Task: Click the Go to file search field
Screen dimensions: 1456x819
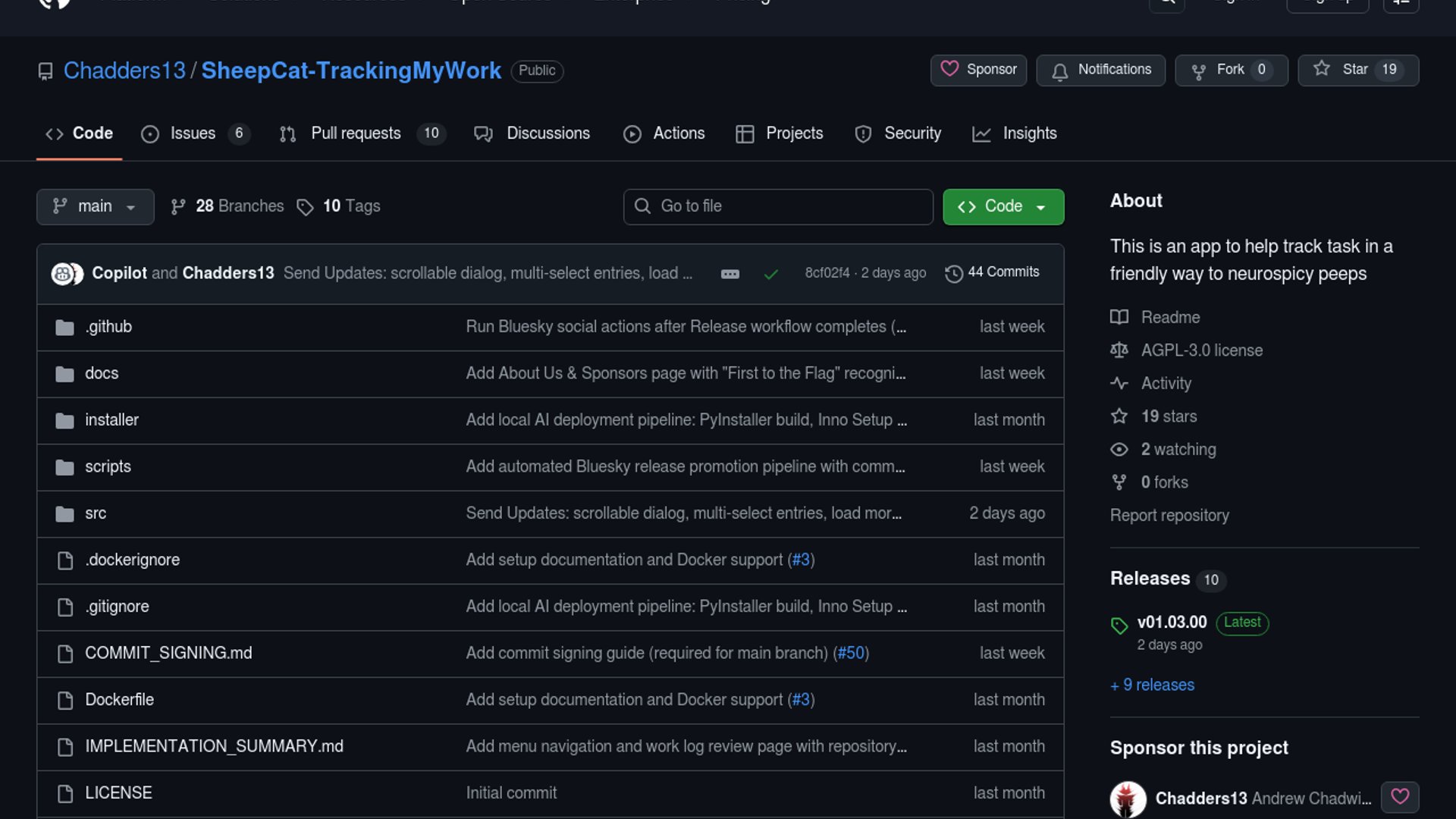Action: tap(778, 206)
